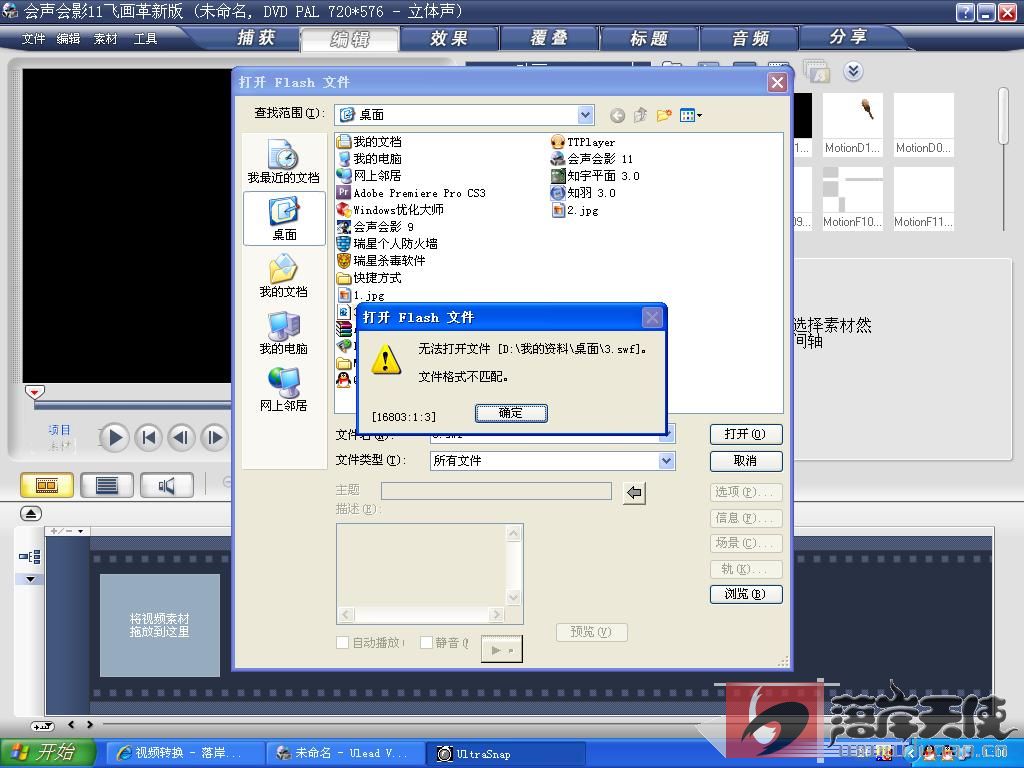This screenshot has height=768, width=1024.
Task: Go back using the dialog's back arrow icon
Action: tap(616, 116)
